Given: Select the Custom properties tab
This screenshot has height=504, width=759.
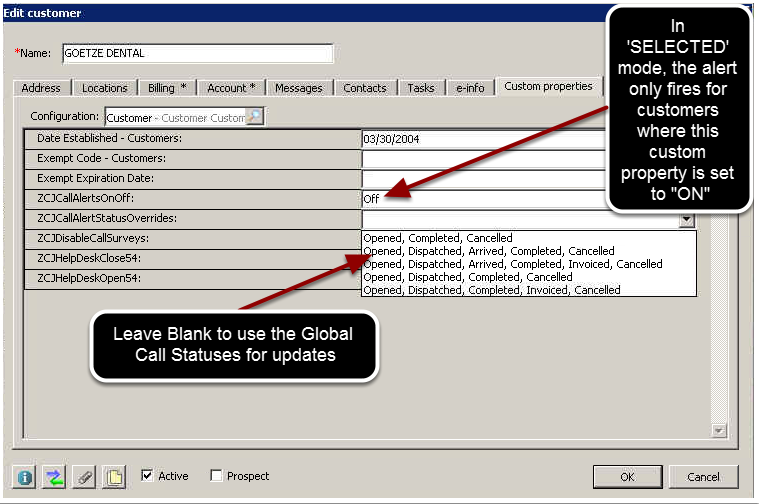Looking at the screenshot, I should tap(548, 86).
